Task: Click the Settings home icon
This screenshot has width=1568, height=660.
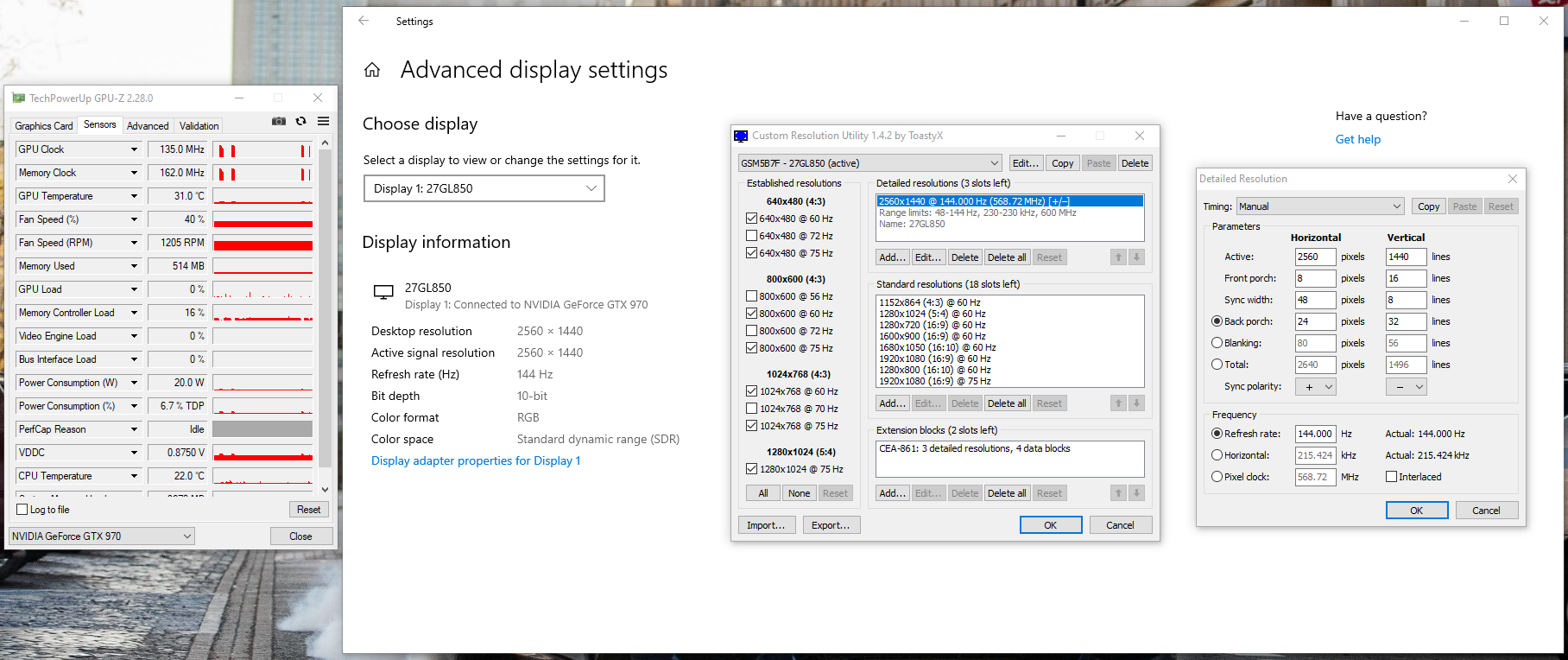Action: (x=372, y=70)
